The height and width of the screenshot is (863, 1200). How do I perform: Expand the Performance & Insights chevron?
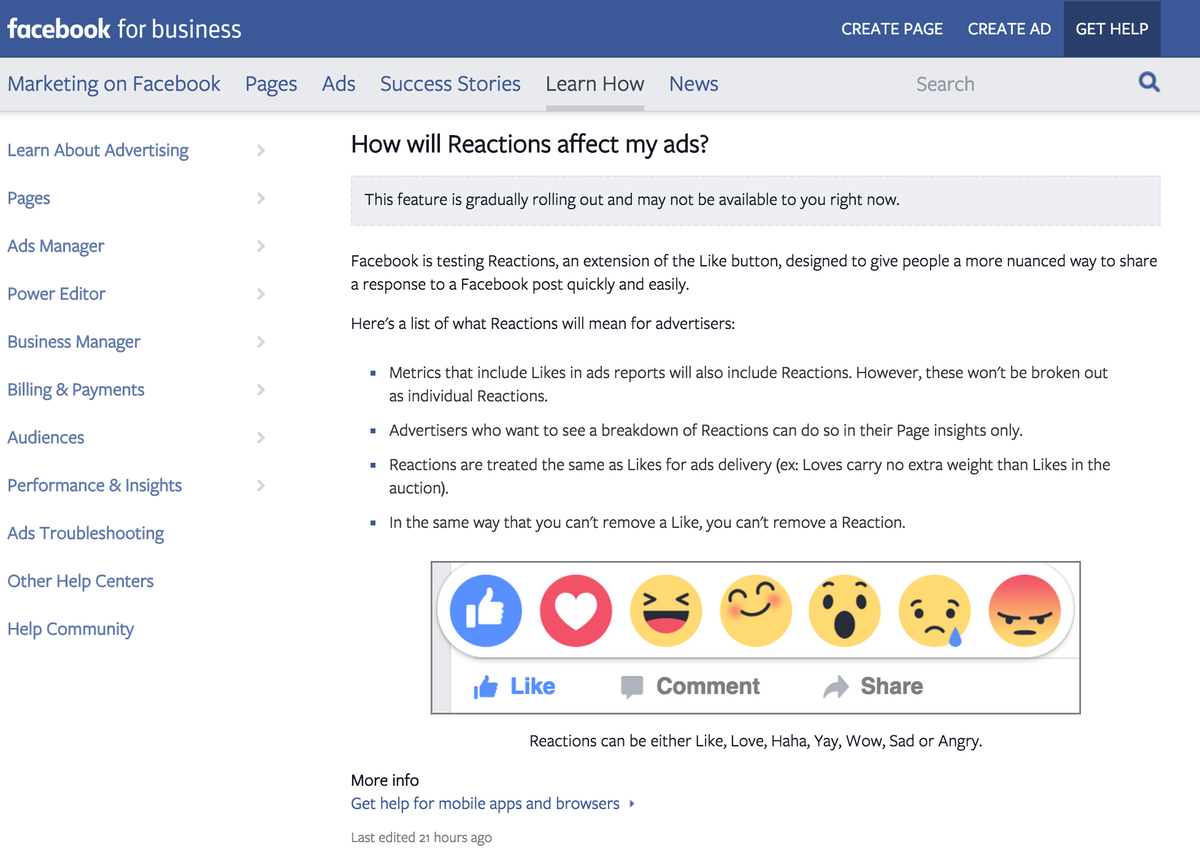(x=261, y=485)
